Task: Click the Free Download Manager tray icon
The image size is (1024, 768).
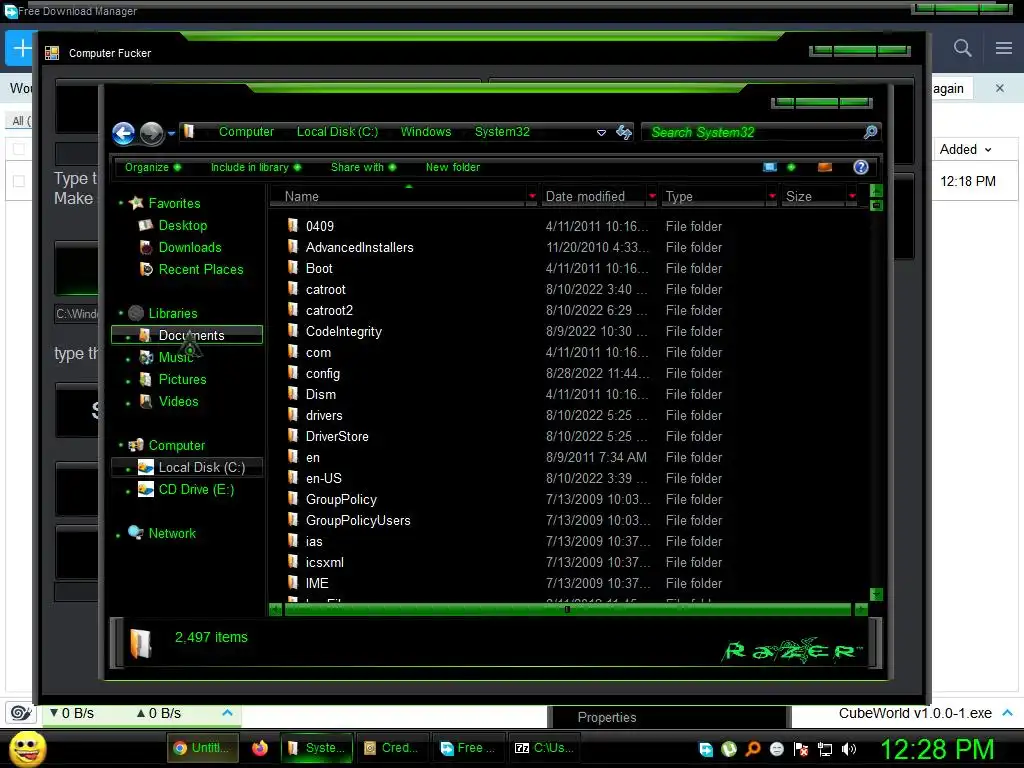Action: [x=705, y=749]
